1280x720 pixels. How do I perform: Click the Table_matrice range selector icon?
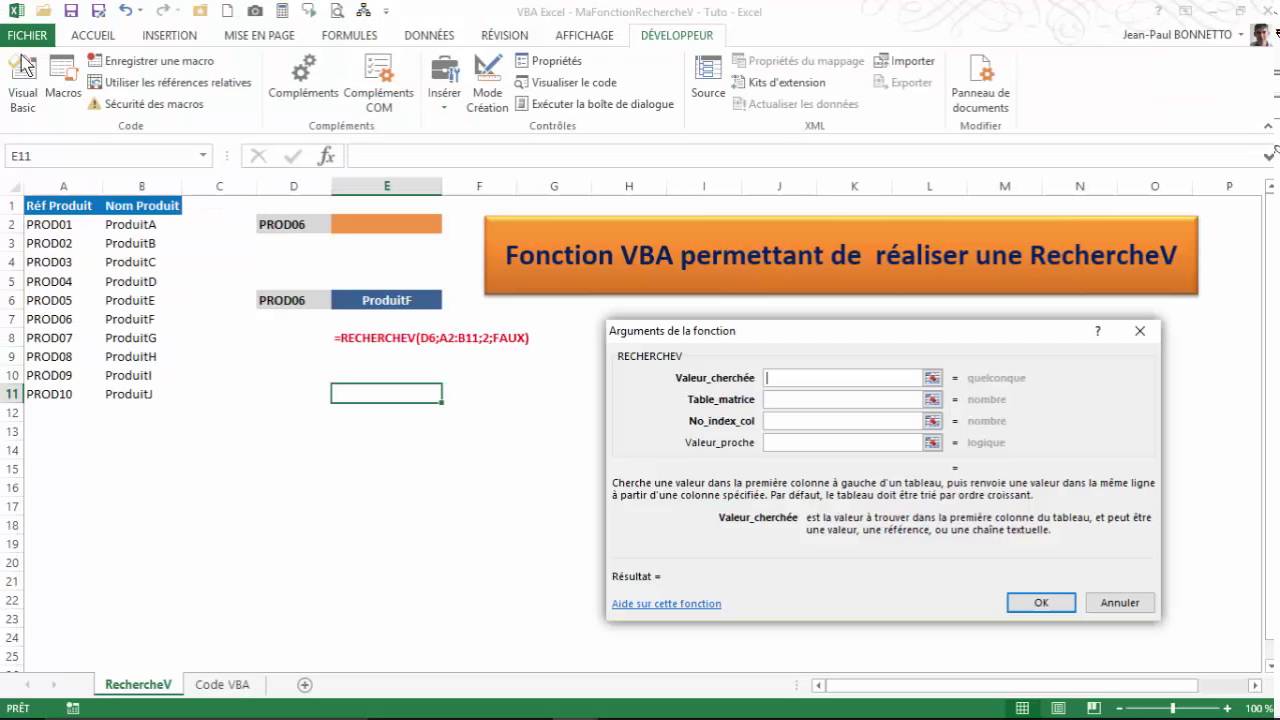coord(933,399)
